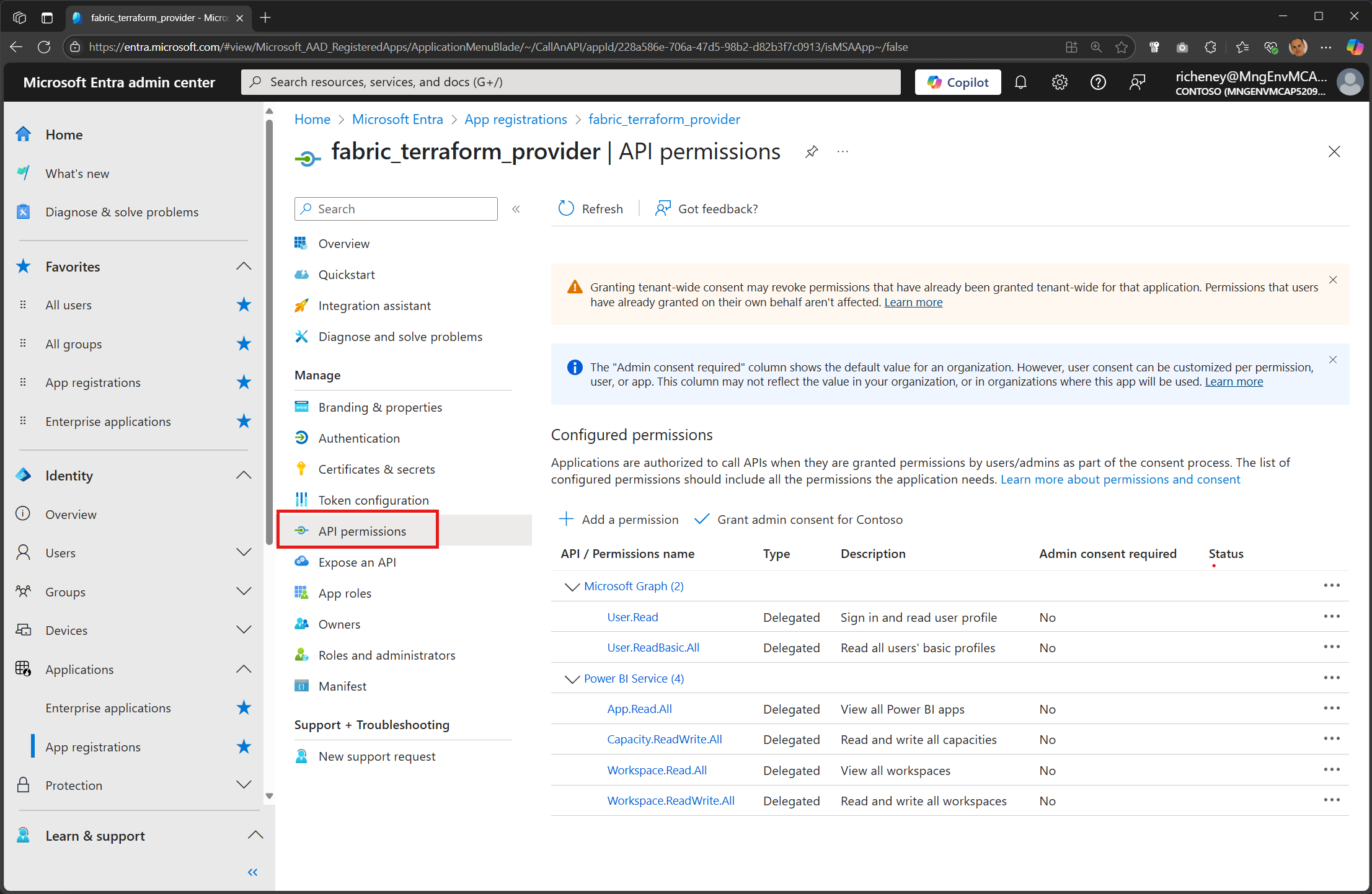Pin the API permissions blade

811,151
